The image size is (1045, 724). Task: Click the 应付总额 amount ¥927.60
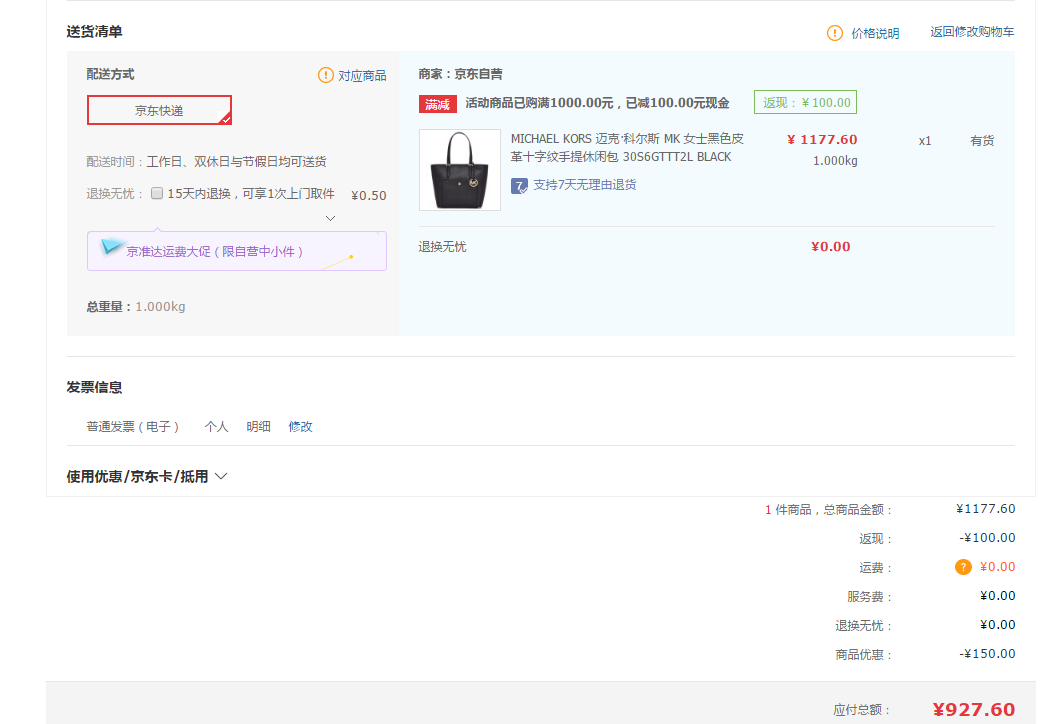tap(974, 709)
